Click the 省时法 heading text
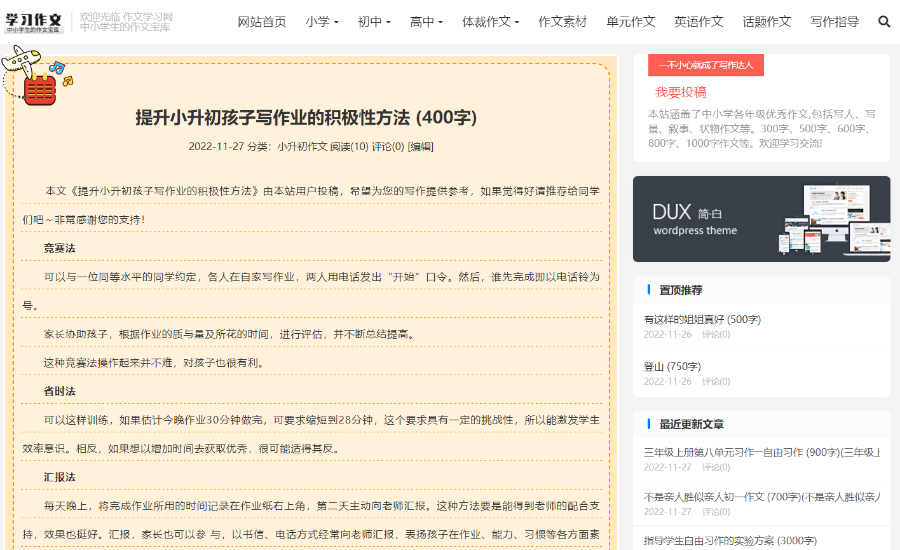This screenshot has height=550, width=900. [x=60, y=391]
